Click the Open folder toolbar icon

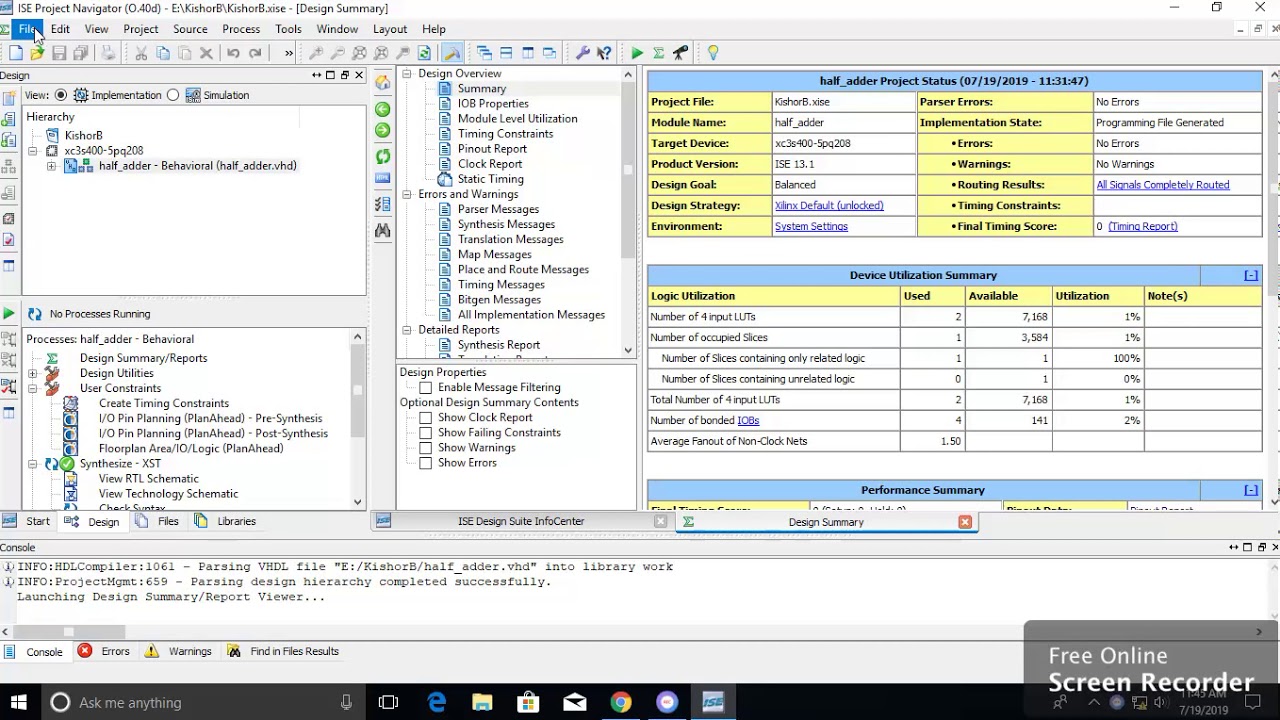point(37,53)
